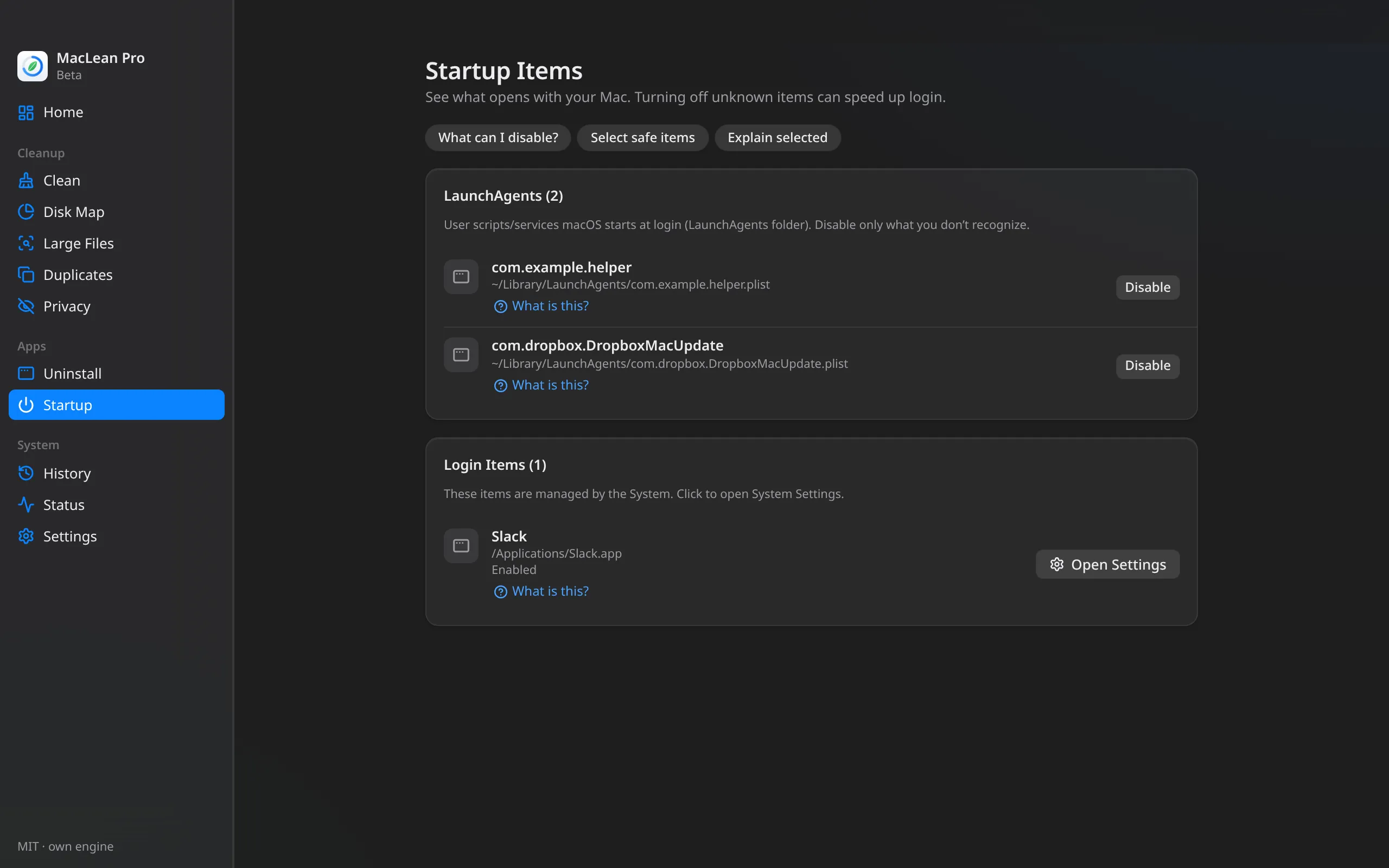Click 'What is this?' for DropboxMacUpdate
This screenshot has height=868, width=1389.
pyautogui.click(x=541, y=385)
